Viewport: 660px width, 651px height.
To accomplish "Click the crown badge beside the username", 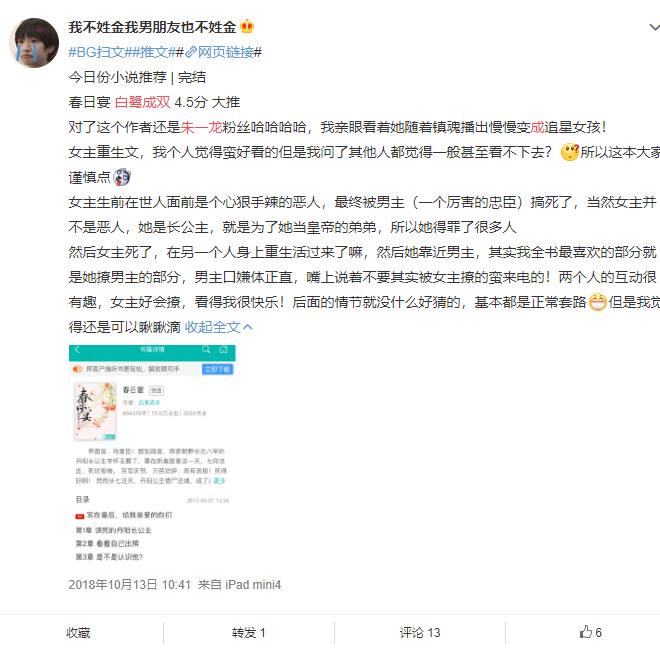I will coord(247,27).
